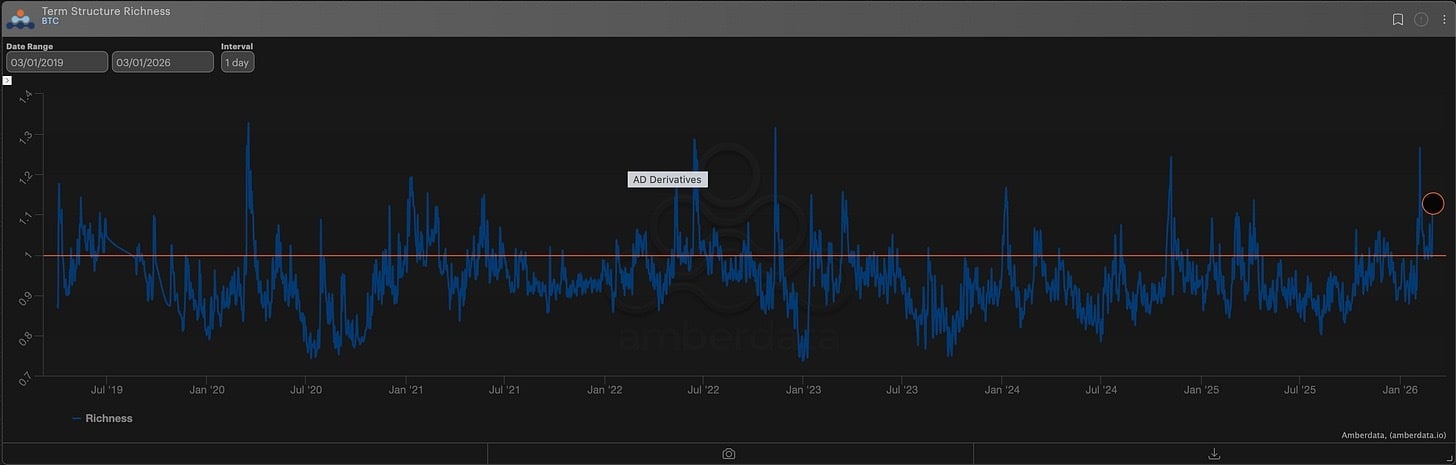Click the bookmark icon in header

(x=1400, y=19)
